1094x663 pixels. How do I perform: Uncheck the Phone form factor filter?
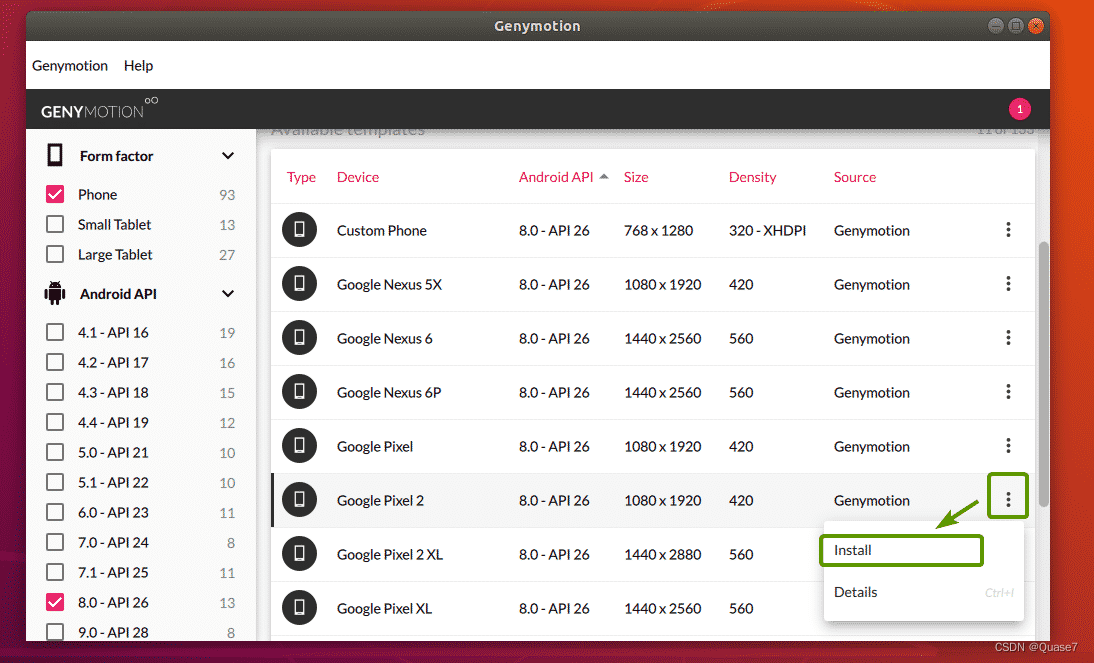55,194
